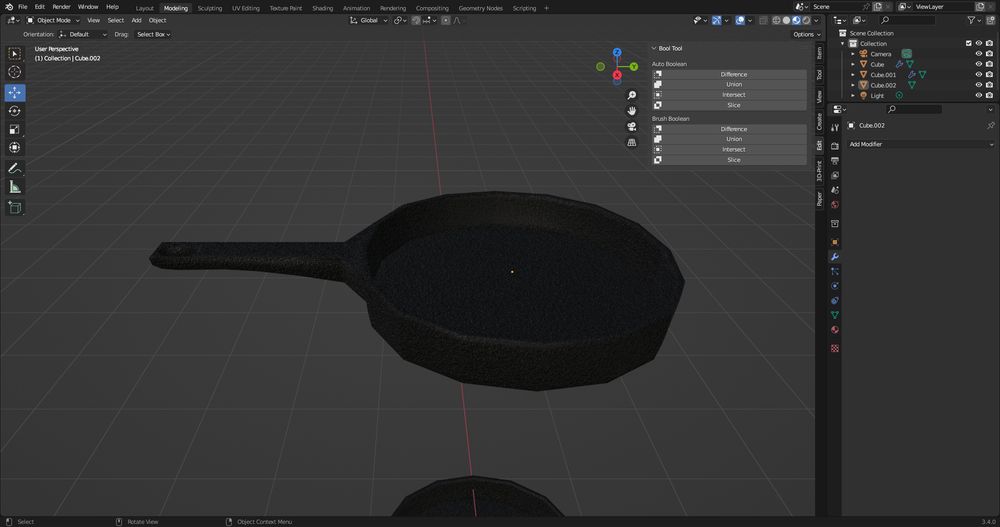Select material preview viewport shading
Viewport: 1000px width, 527px height.
click(796, 20)
